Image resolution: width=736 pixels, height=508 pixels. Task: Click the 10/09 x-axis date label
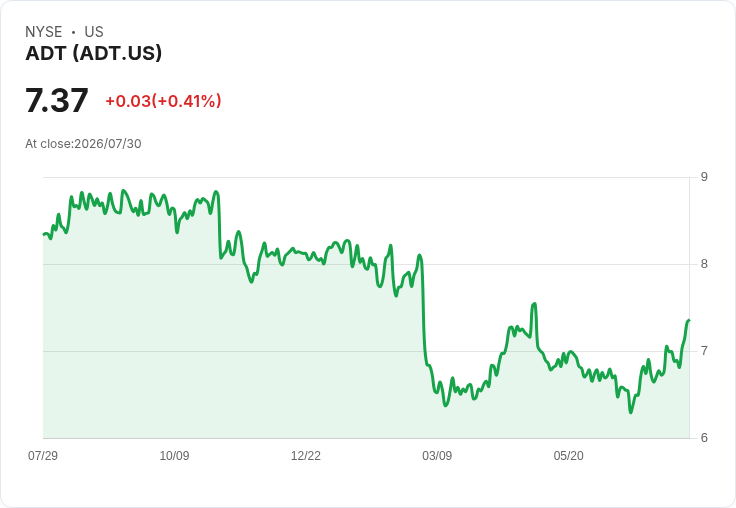point(174,455)
